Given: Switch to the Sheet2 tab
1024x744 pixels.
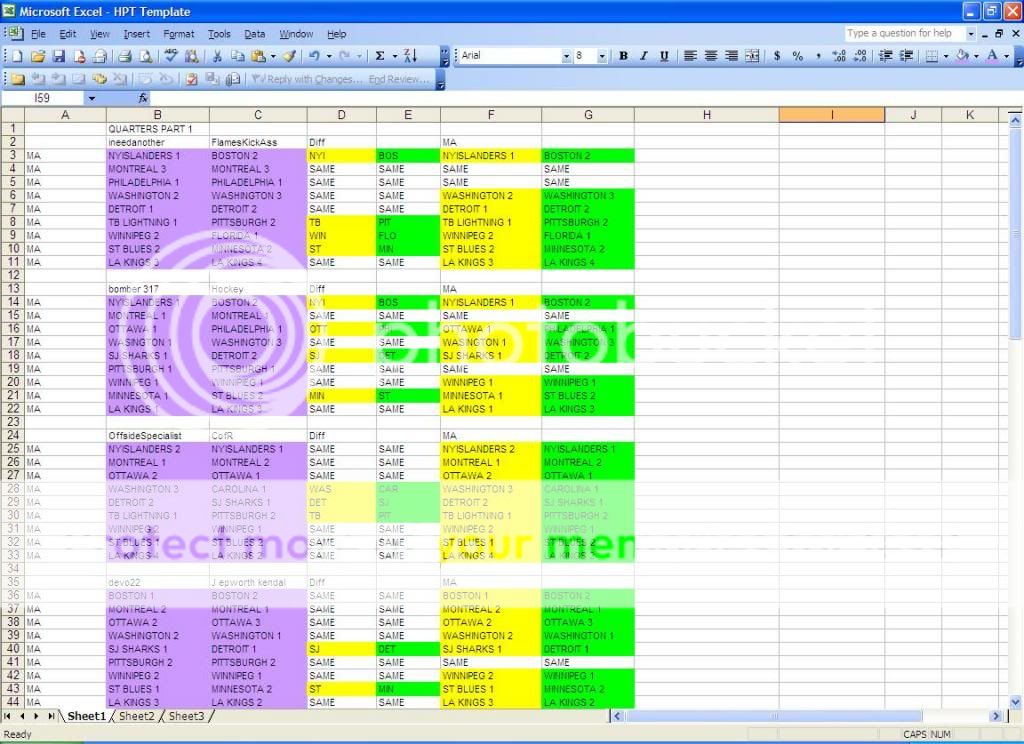Looking at the screenshot, I should point(136,716).
